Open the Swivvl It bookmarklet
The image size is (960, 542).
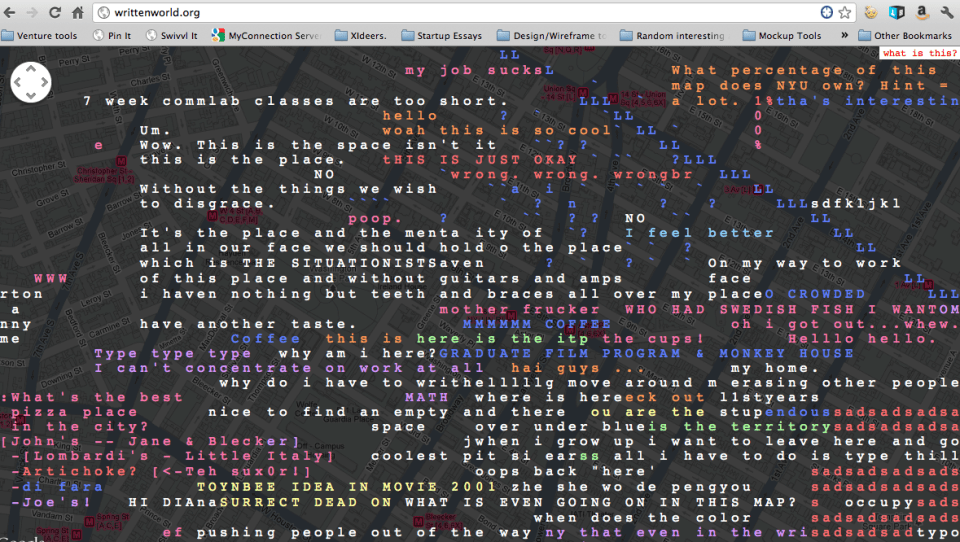pyautogui.click(x=171, y=36)
